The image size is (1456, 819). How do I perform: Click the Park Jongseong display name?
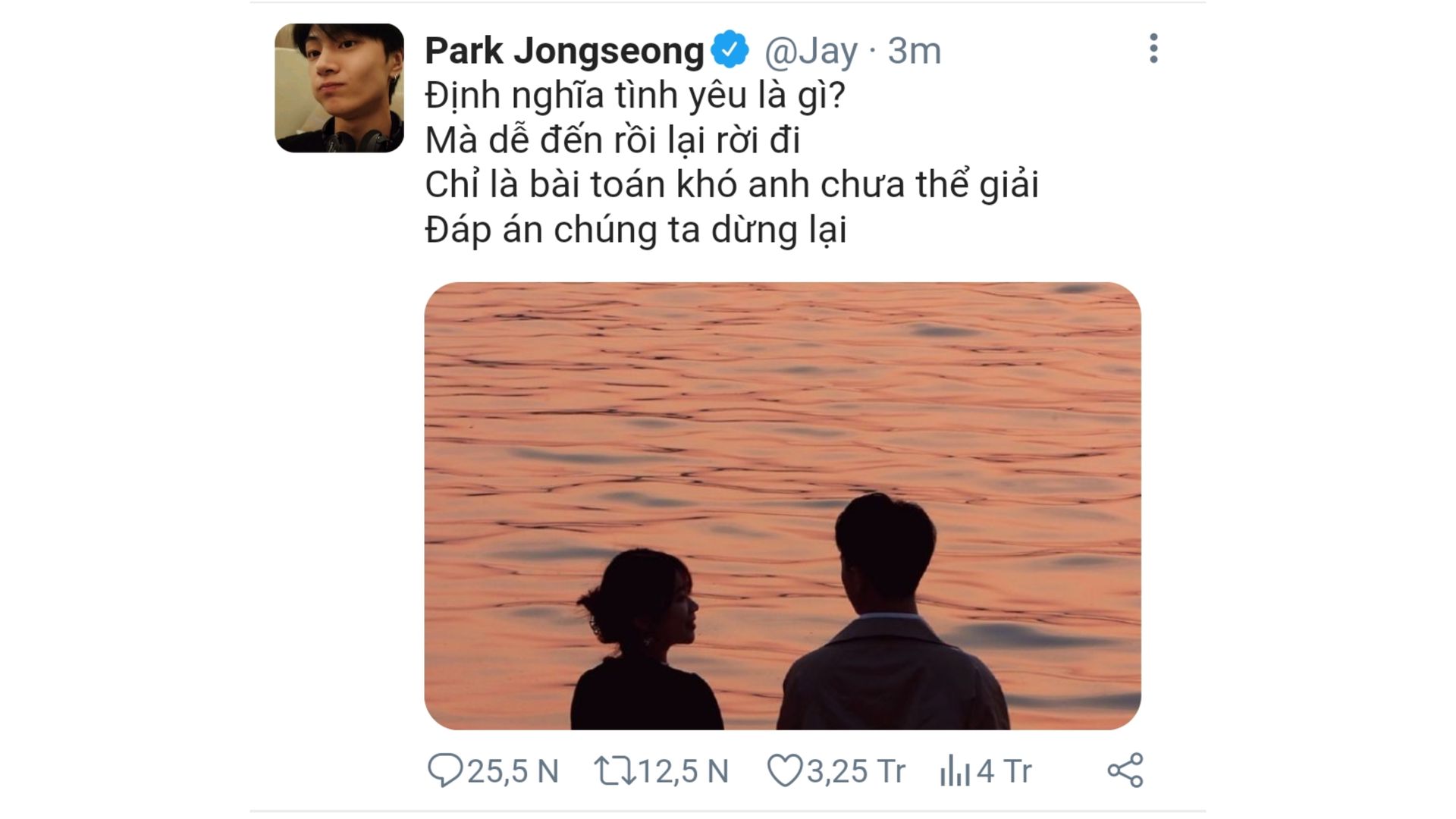click(x=565, y=51)
